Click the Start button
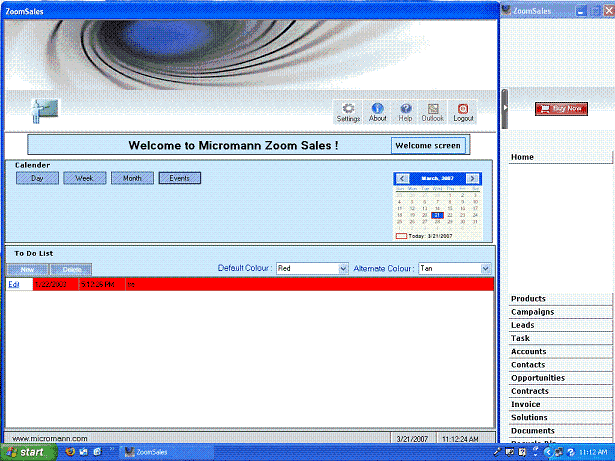Image resolution: width=615 pixels, height=461 pixels. 28,452
